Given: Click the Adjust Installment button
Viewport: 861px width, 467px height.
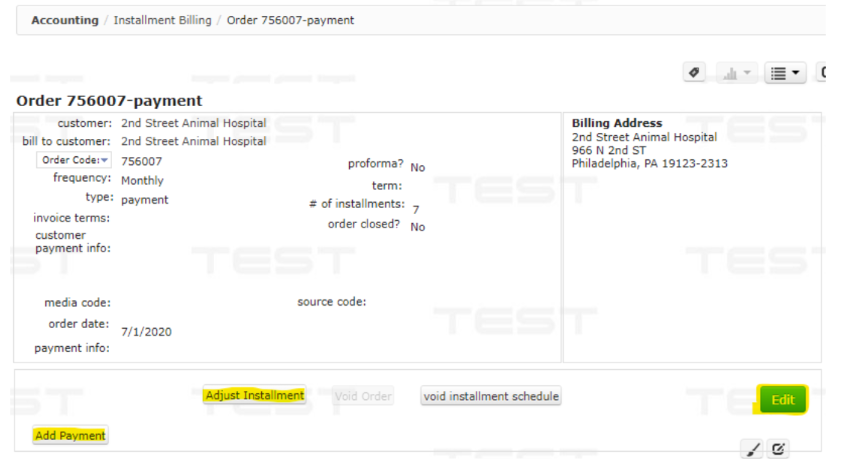Looking at the screenshot, I should click(254, 396).
